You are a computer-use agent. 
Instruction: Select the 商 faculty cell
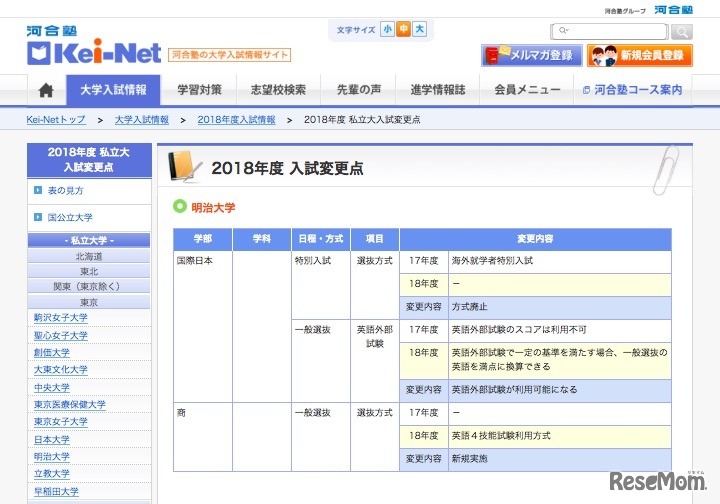(202, 437)
